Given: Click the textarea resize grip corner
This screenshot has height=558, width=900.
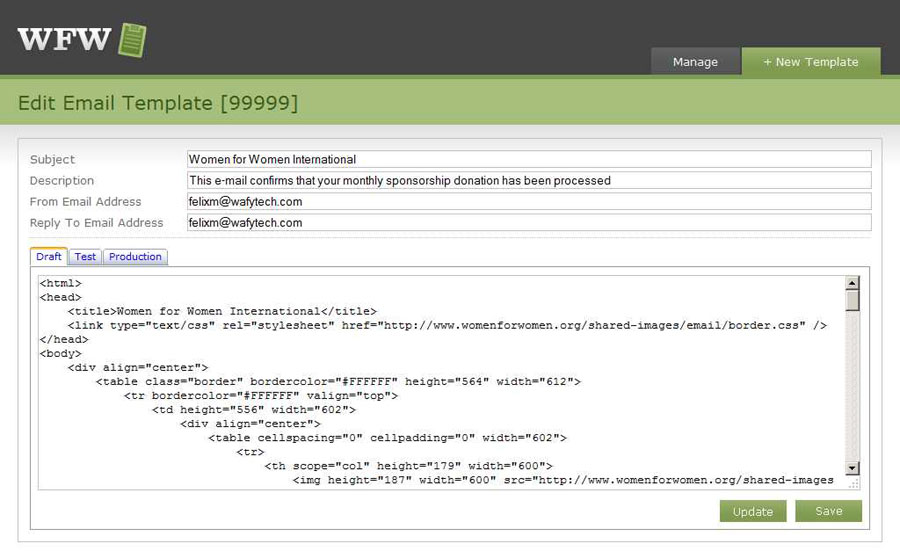Looking at the screenshot, I should pyautogui.click(x=853, y=483).
